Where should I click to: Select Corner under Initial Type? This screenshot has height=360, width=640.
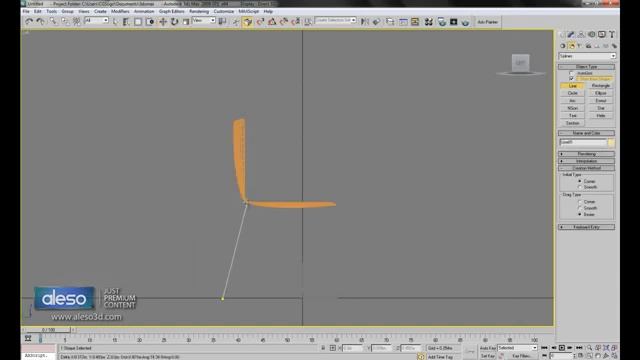pos(580,181)
